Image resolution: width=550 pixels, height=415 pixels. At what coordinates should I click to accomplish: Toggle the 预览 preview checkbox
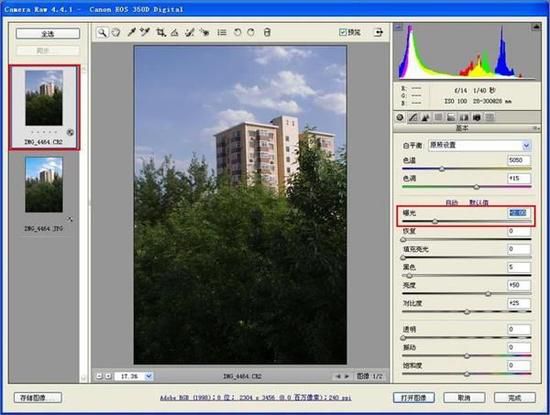point(342,32)
